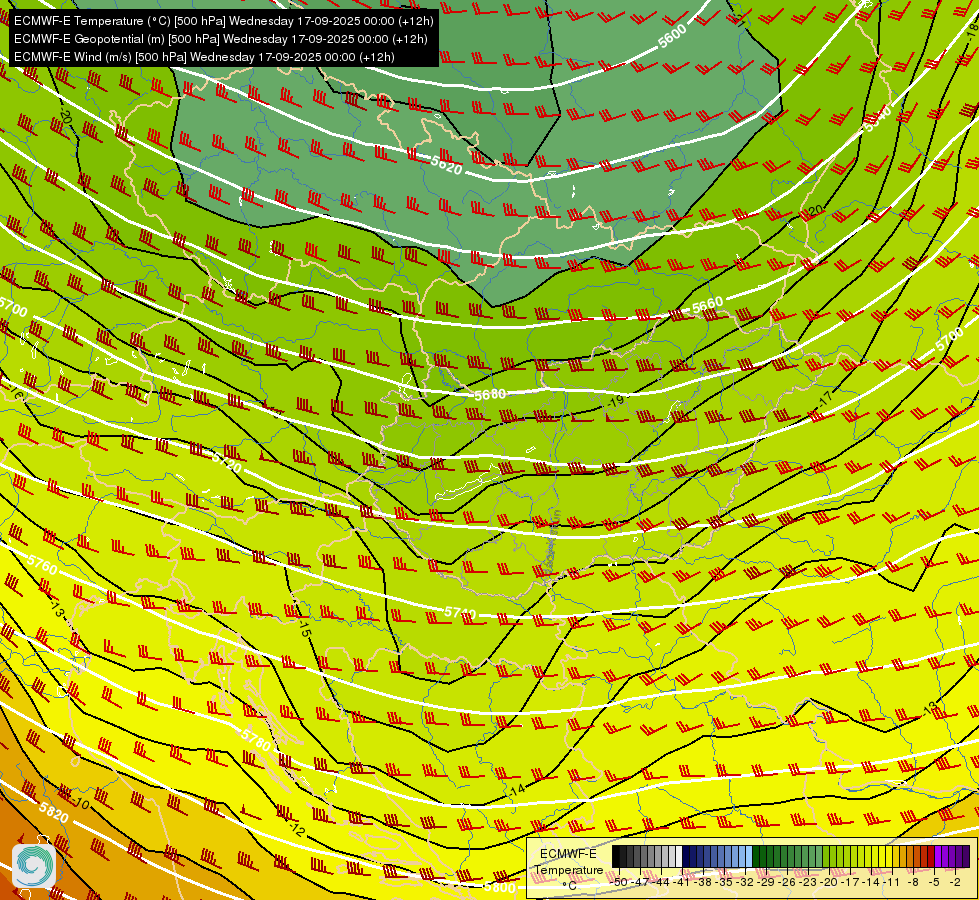The height and width of the screenshot is (900, 979).
Task: Click the -20 legend scale value
Action: tap(829, 882)
